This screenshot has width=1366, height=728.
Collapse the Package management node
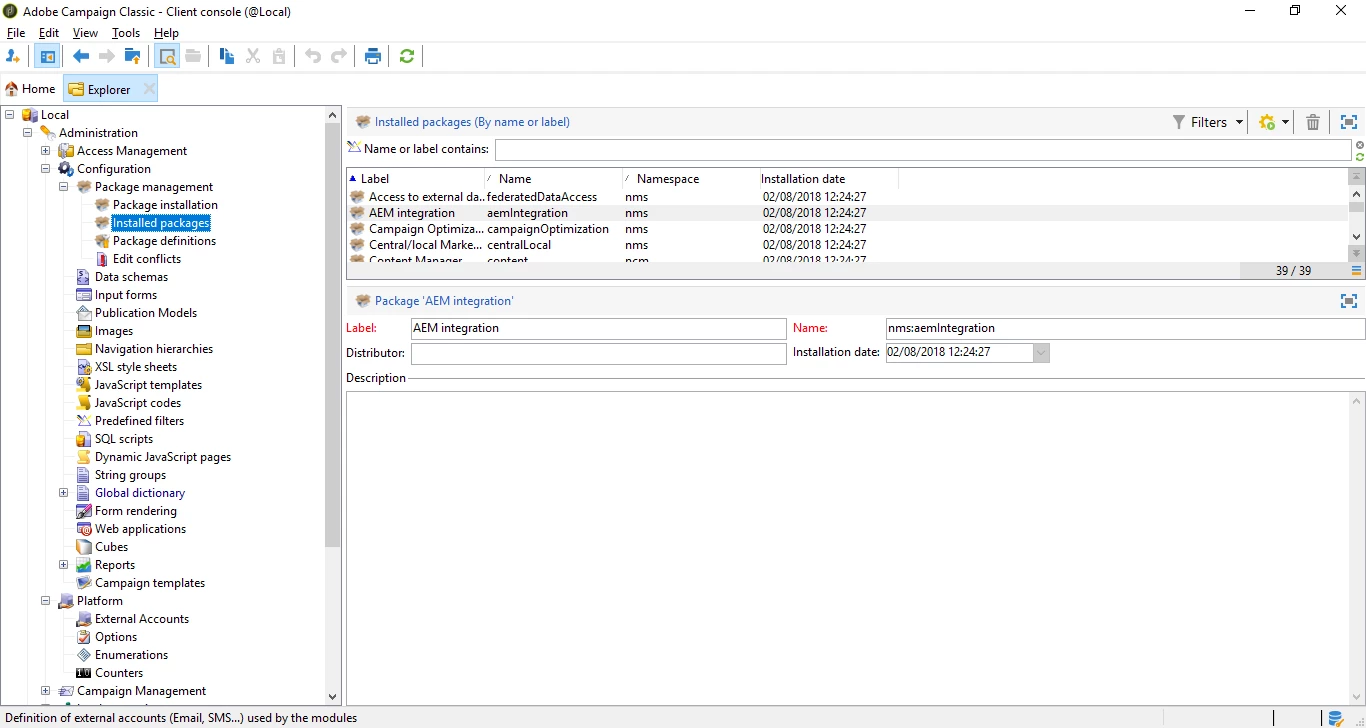coord(63,187)
